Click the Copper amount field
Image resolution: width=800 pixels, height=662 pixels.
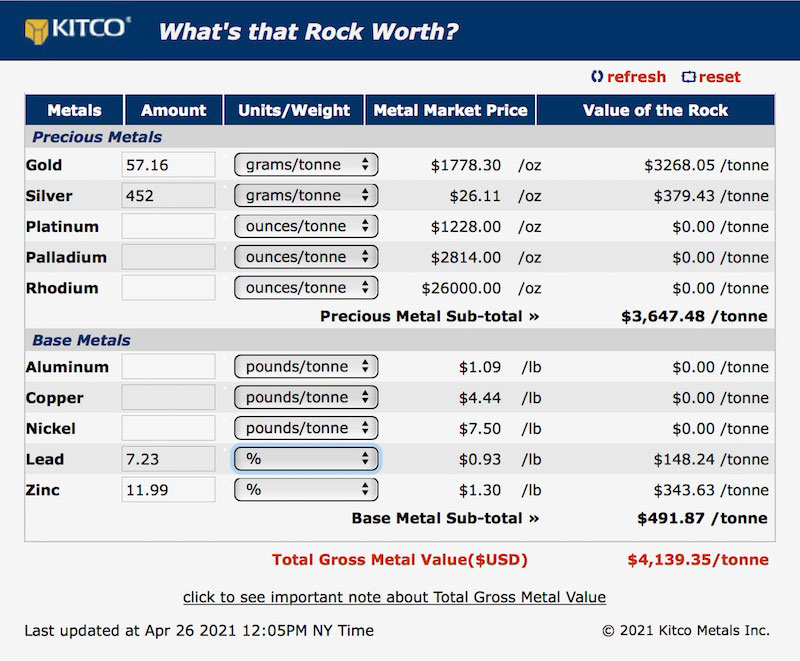(x=168, y=397)
